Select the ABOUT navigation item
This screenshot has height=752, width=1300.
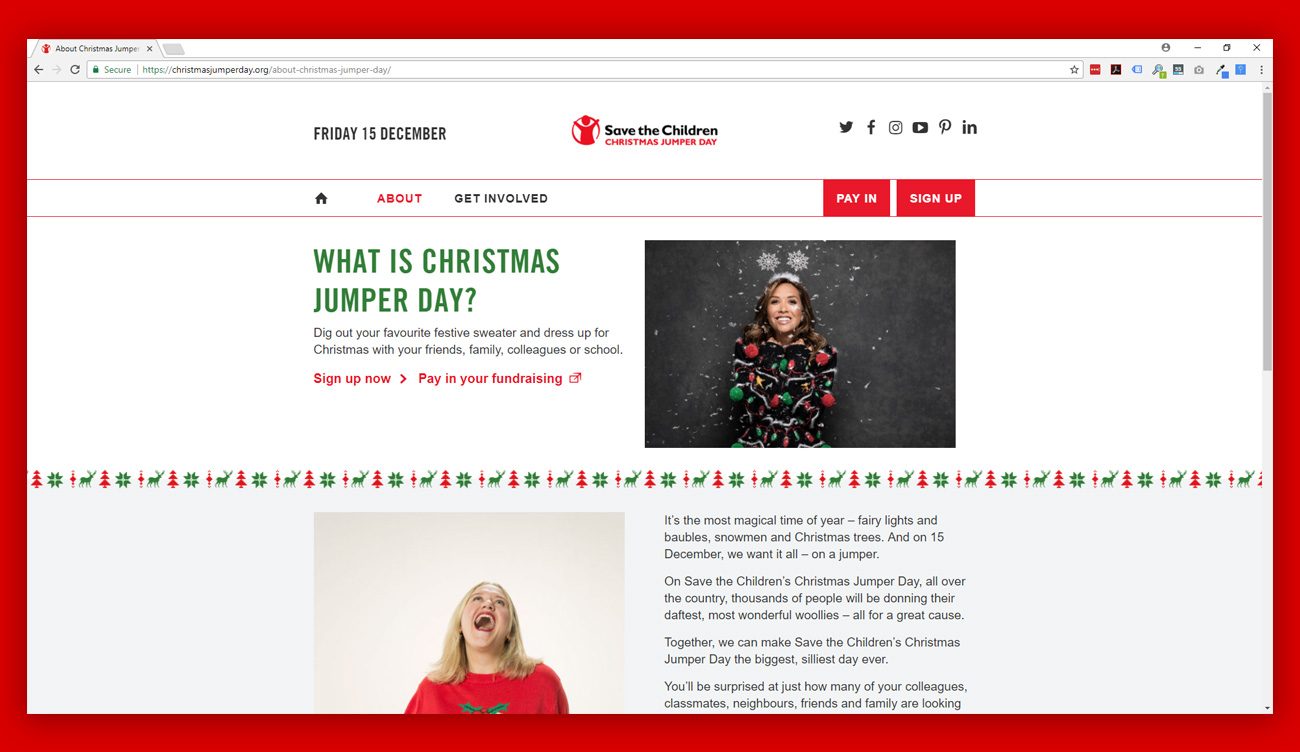point(399,198)
